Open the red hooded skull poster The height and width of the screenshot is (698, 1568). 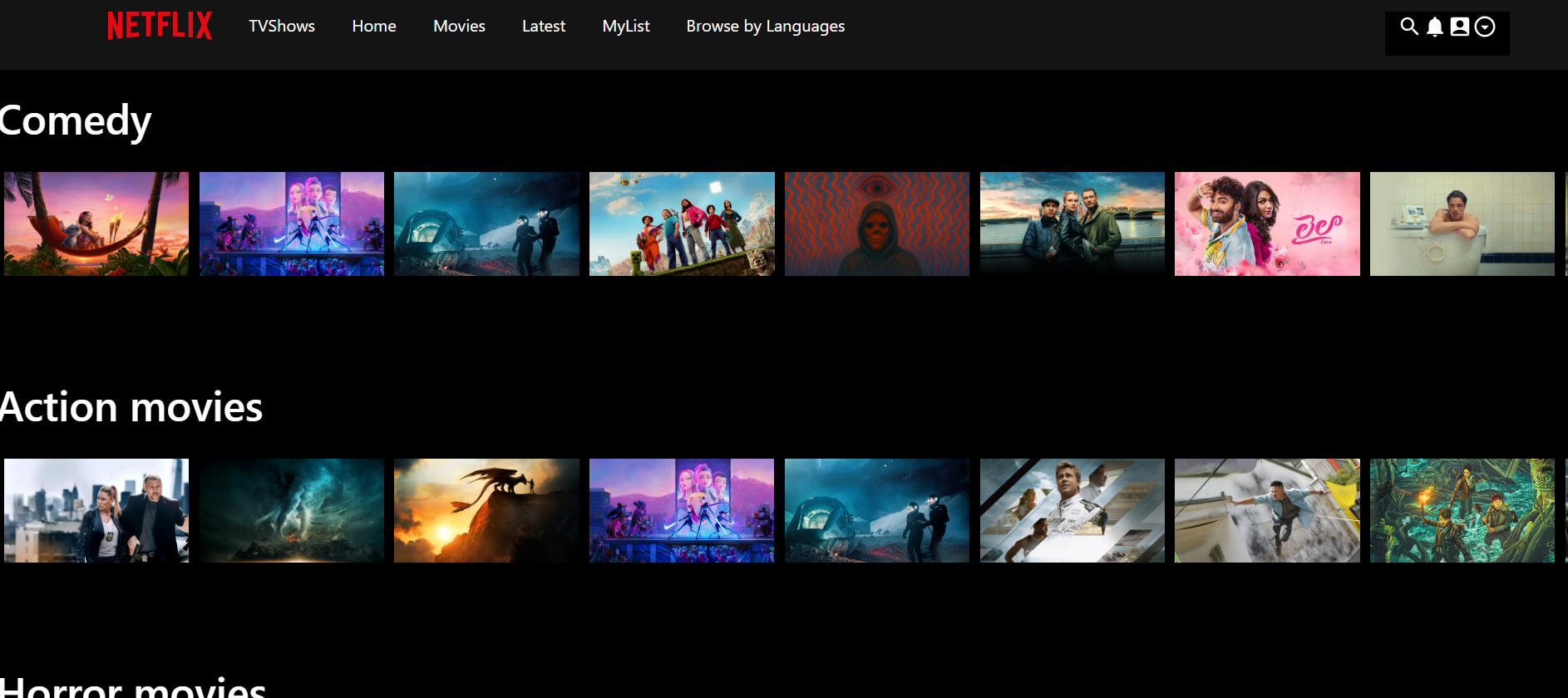tap(877, 224)
